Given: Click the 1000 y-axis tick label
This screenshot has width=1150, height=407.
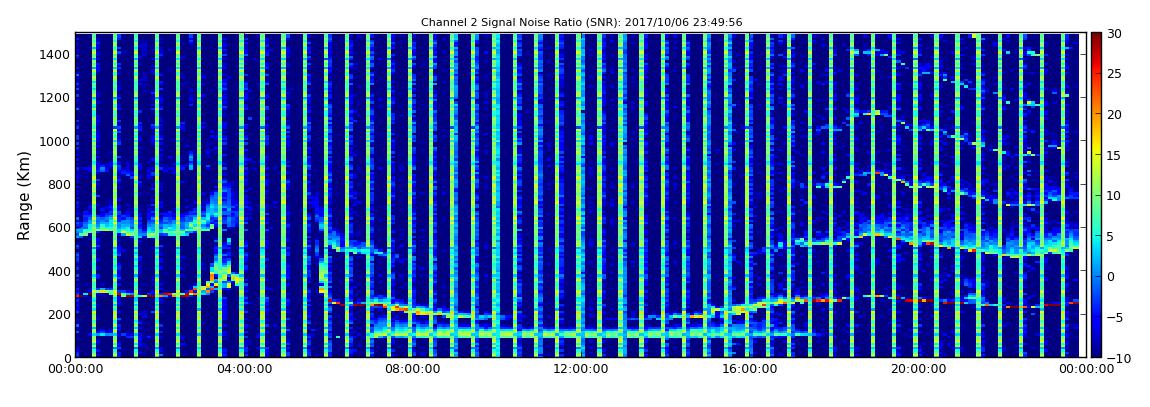Looking at the screenshot, I should tap(56, 142).
